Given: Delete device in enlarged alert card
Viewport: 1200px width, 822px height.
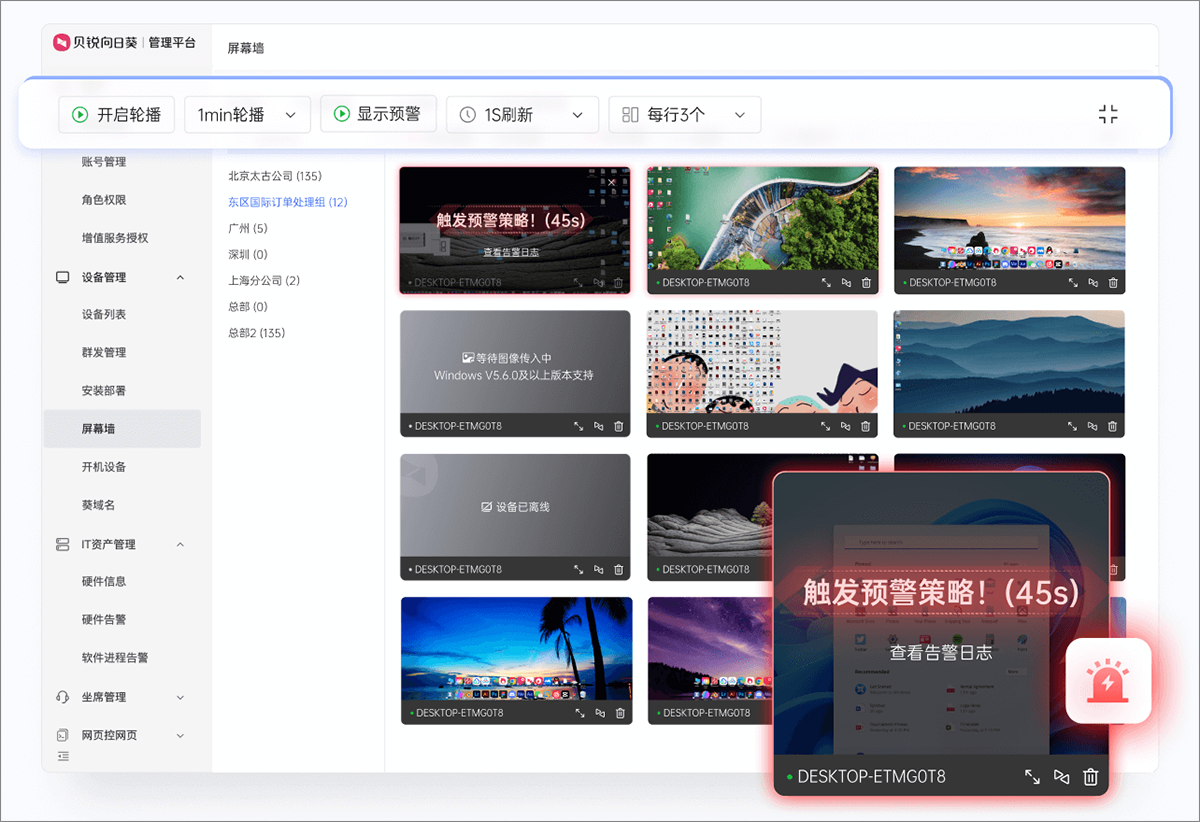Looking at the screenshot, I should pos(1091,777).
